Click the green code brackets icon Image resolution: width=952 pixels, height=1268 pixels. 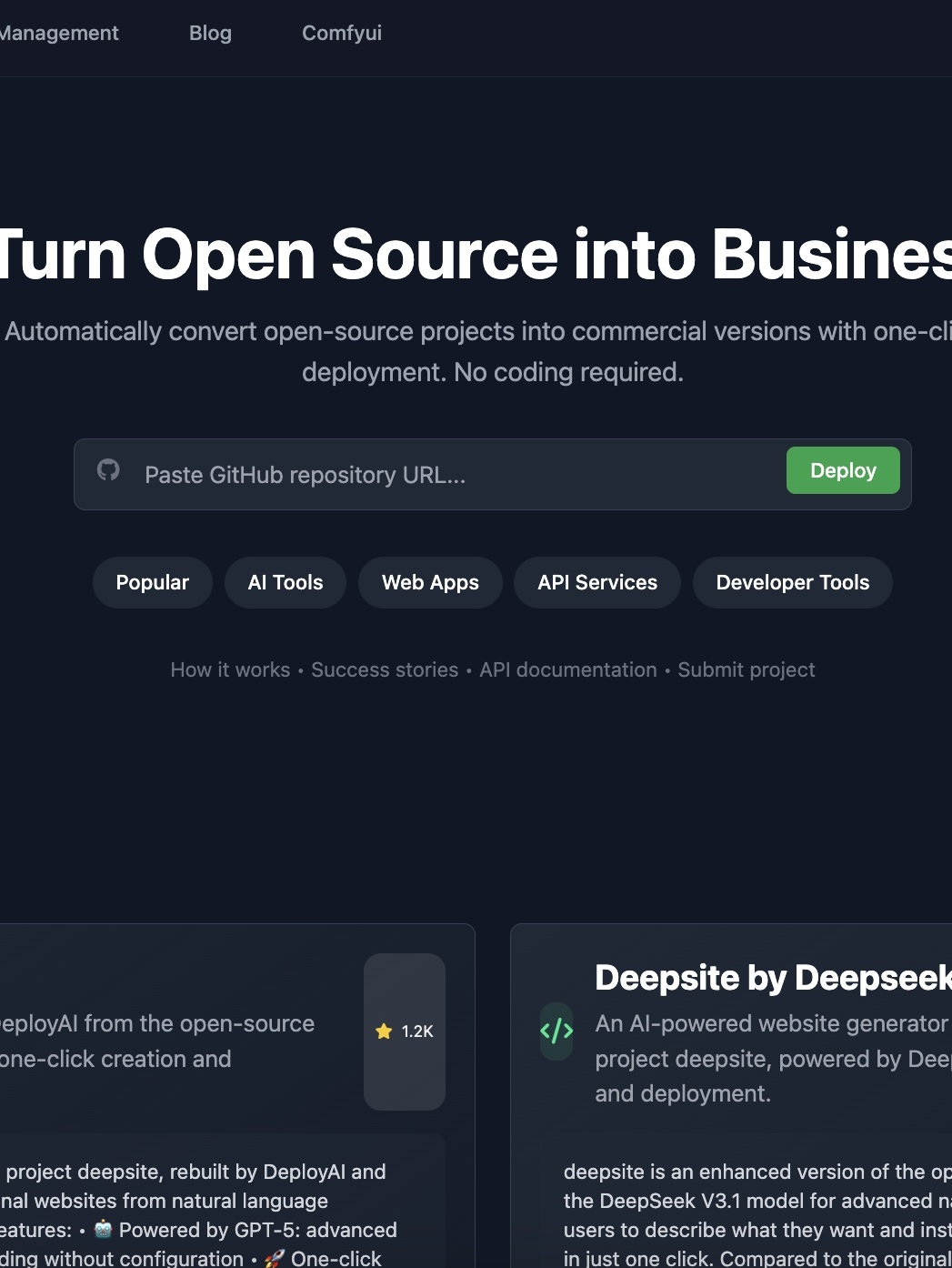coord(556,1031)
